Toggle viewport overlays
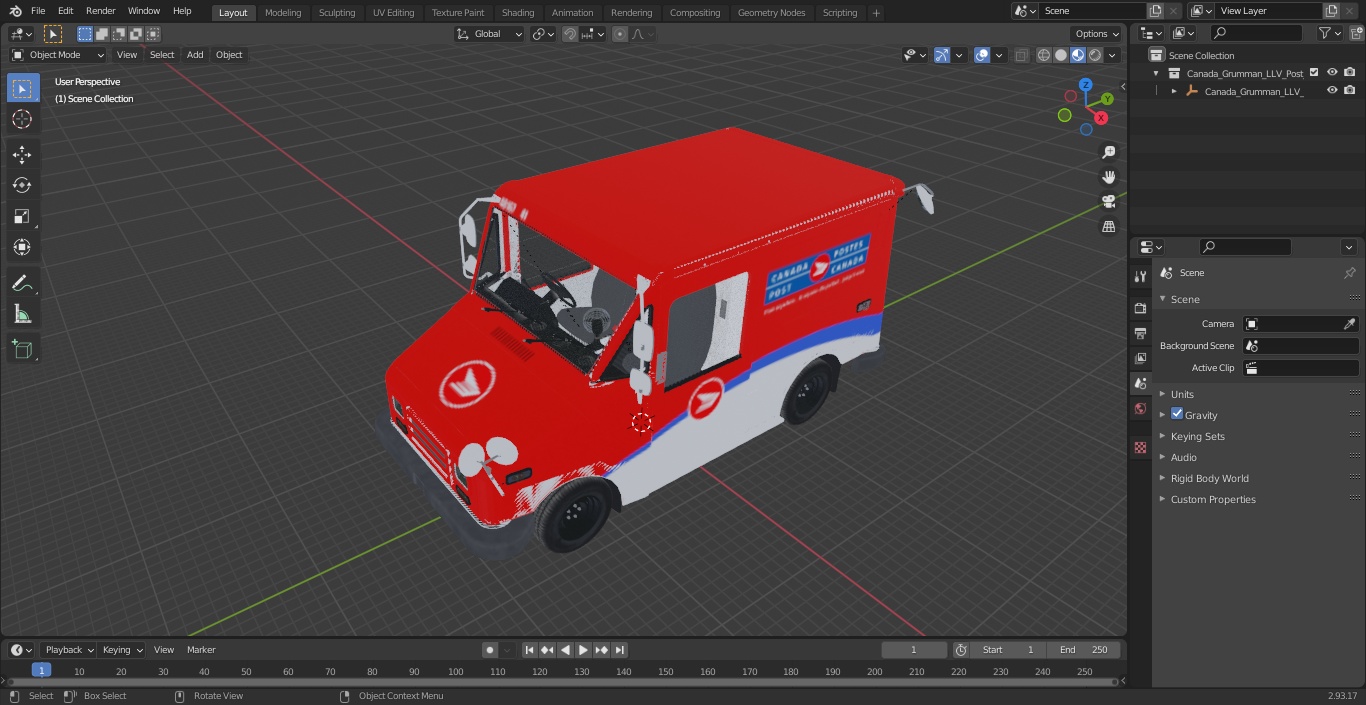This screenshot has width=1366, height=705. tap(982, 55)
